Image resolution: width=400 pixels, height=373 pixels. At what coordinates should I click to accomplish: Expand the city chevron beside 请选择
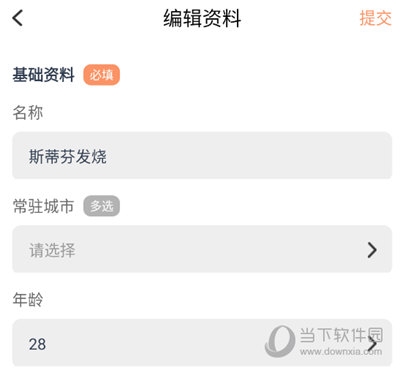click(372, 250)
